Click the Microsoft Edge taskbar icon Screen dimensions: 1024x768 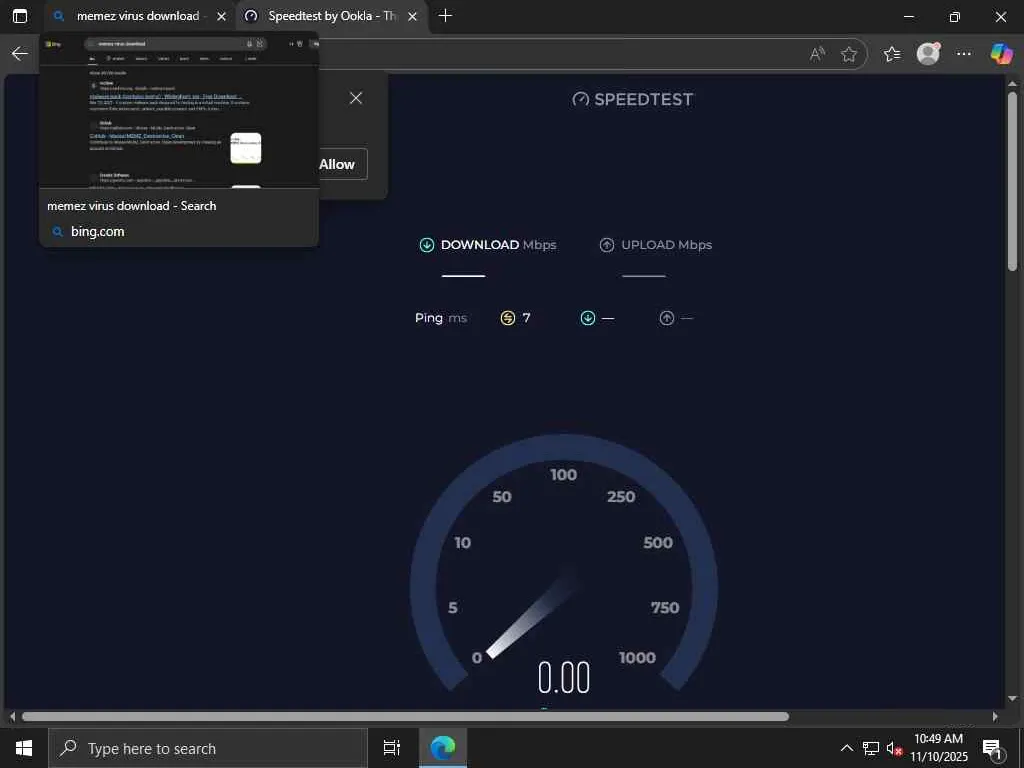tap(443, 748)
